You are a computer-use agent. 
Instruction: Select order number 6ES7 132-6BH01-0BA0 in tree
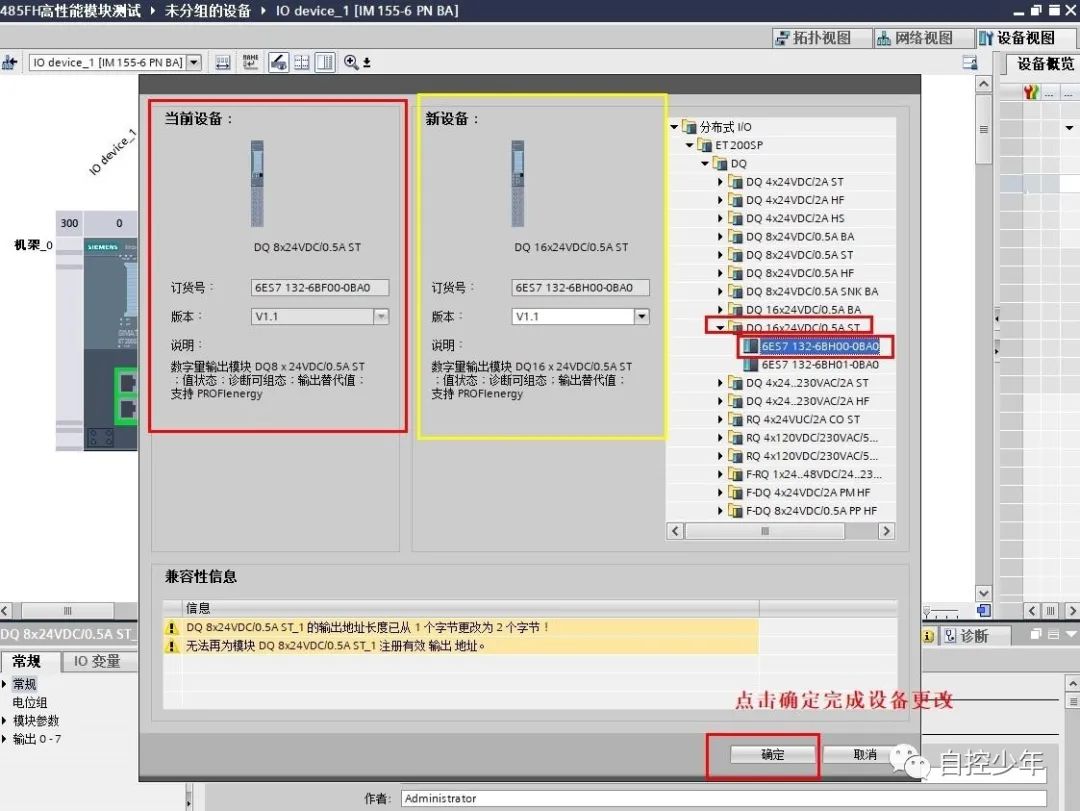820,365
